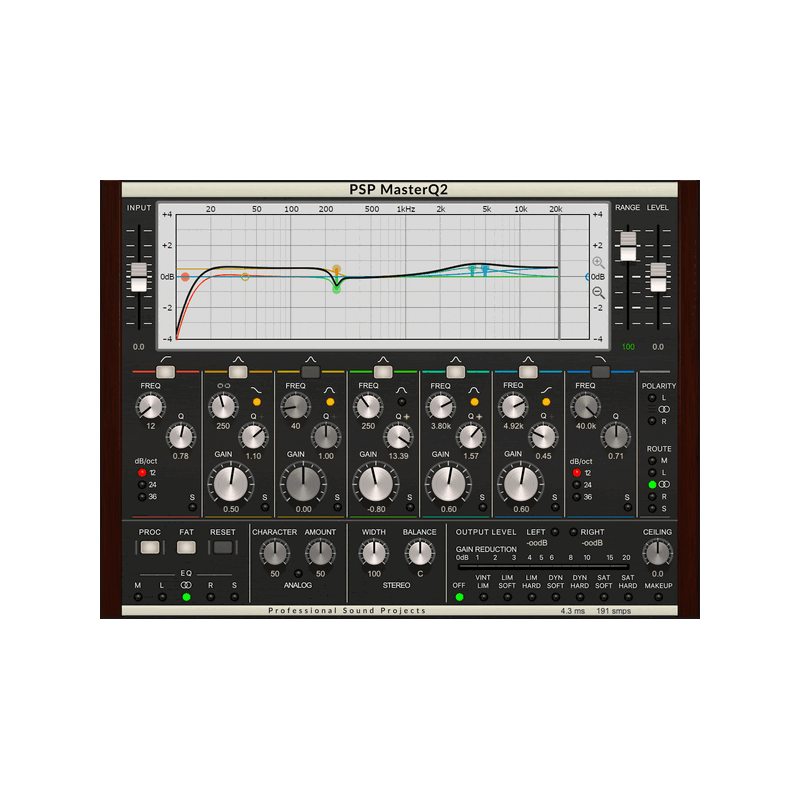Solo the red high-pass band with its S LED
Image resolution: width=800 pixels, height=800 pixels.
(192, 507)
